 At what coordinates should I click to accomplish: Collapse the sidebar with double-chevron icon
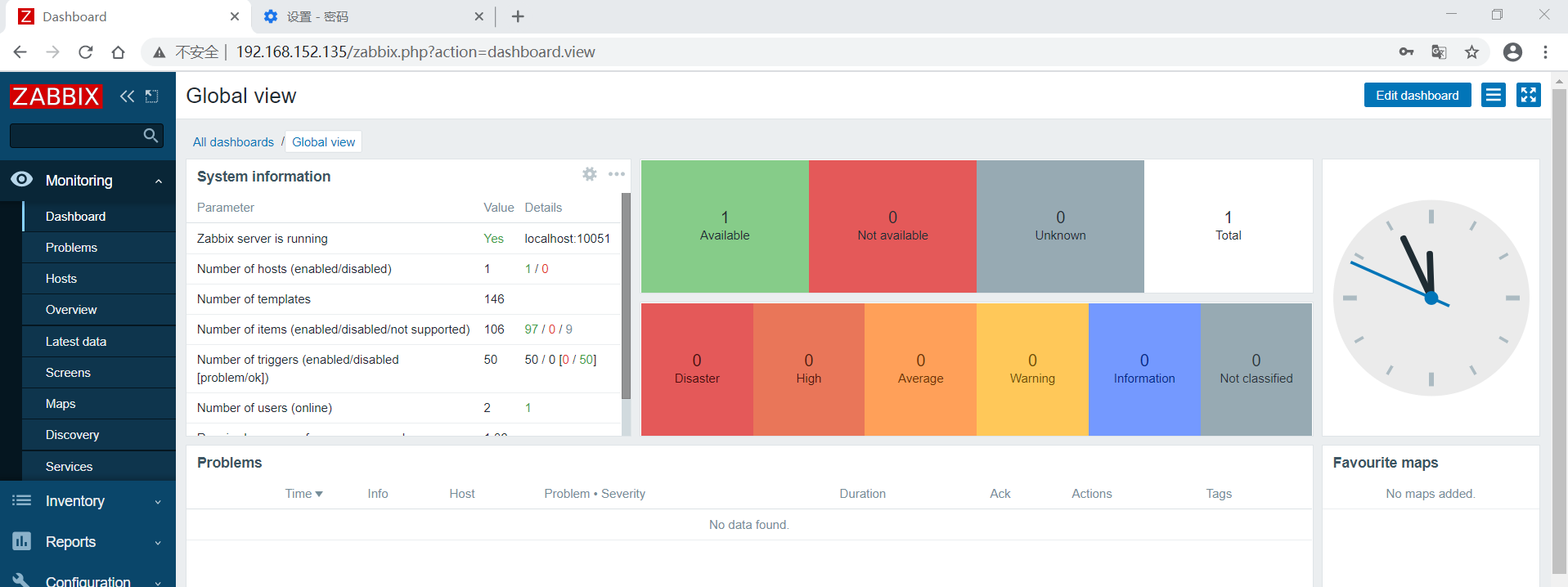point(127,96)
